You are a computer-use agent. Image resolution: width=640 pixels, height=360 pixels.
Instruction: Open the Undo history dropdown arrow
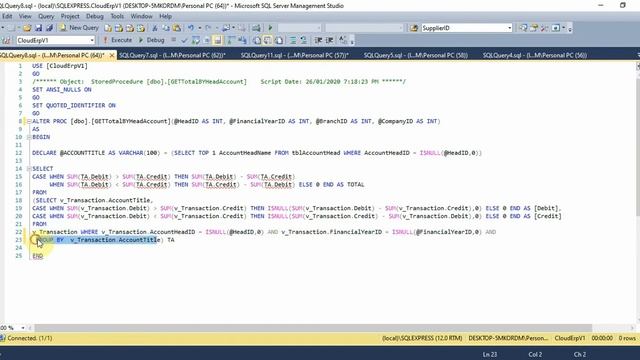click(200, 28)
